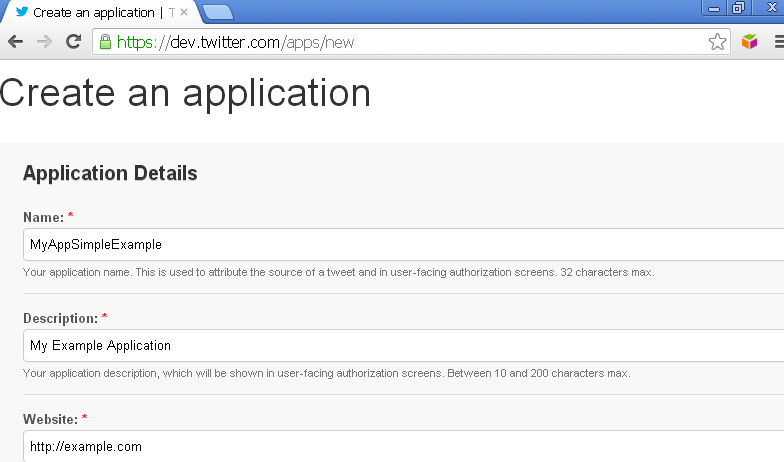
Task: Minimize the browser window
Action: tap(715, 8)
